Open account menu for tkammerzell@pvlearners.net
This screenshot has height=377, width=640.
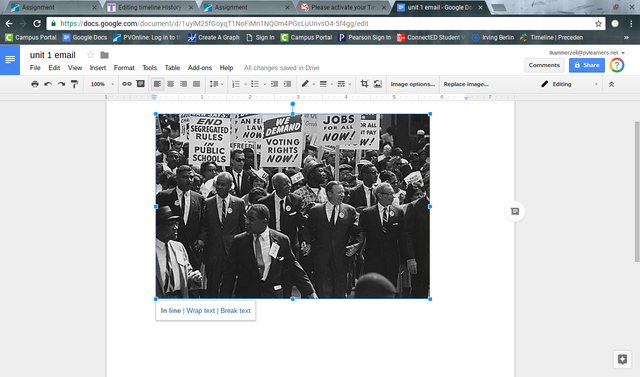[587, 53]
